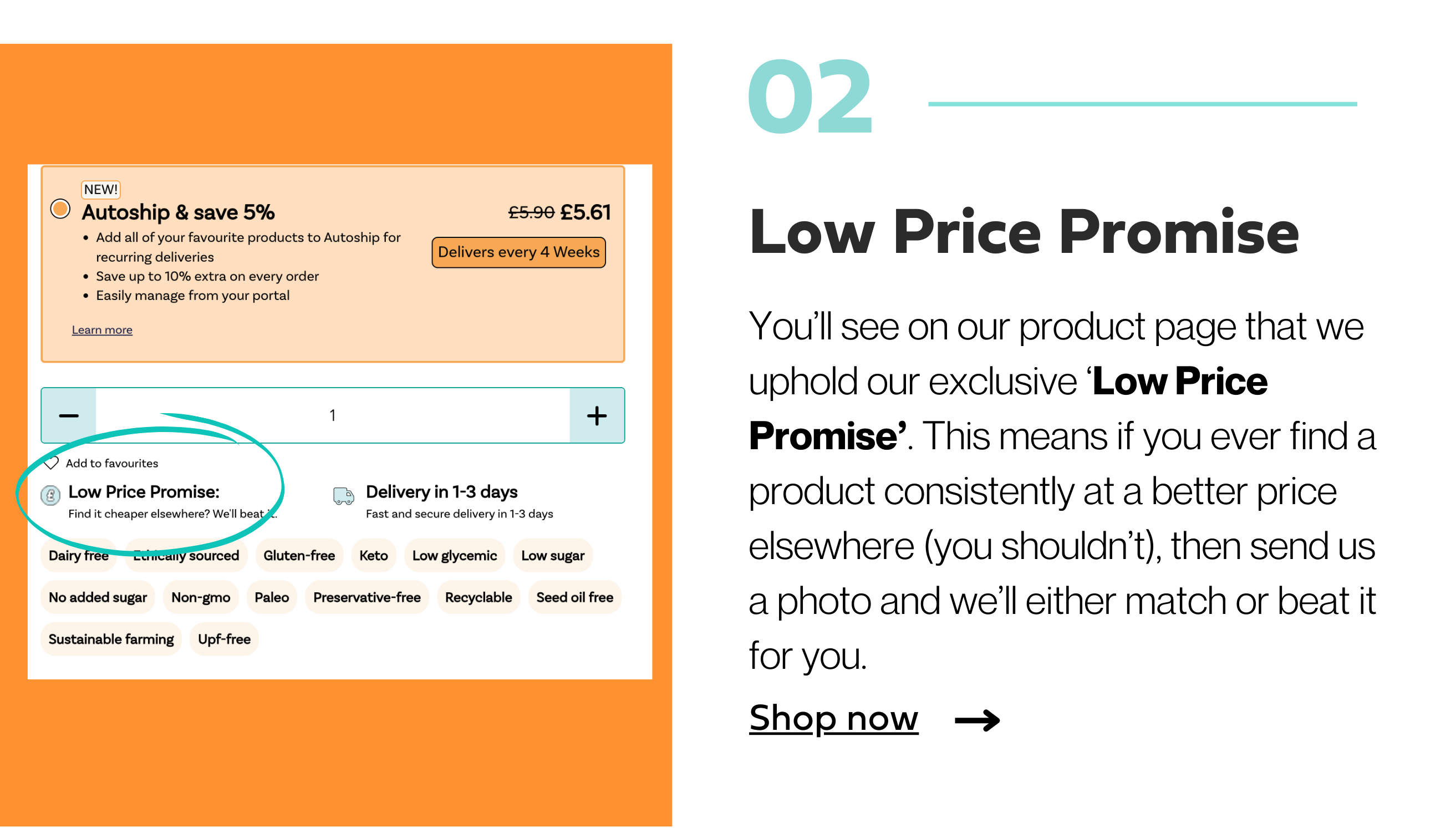Select the Keto tag
1456x828 pixels.
point(374,556)
